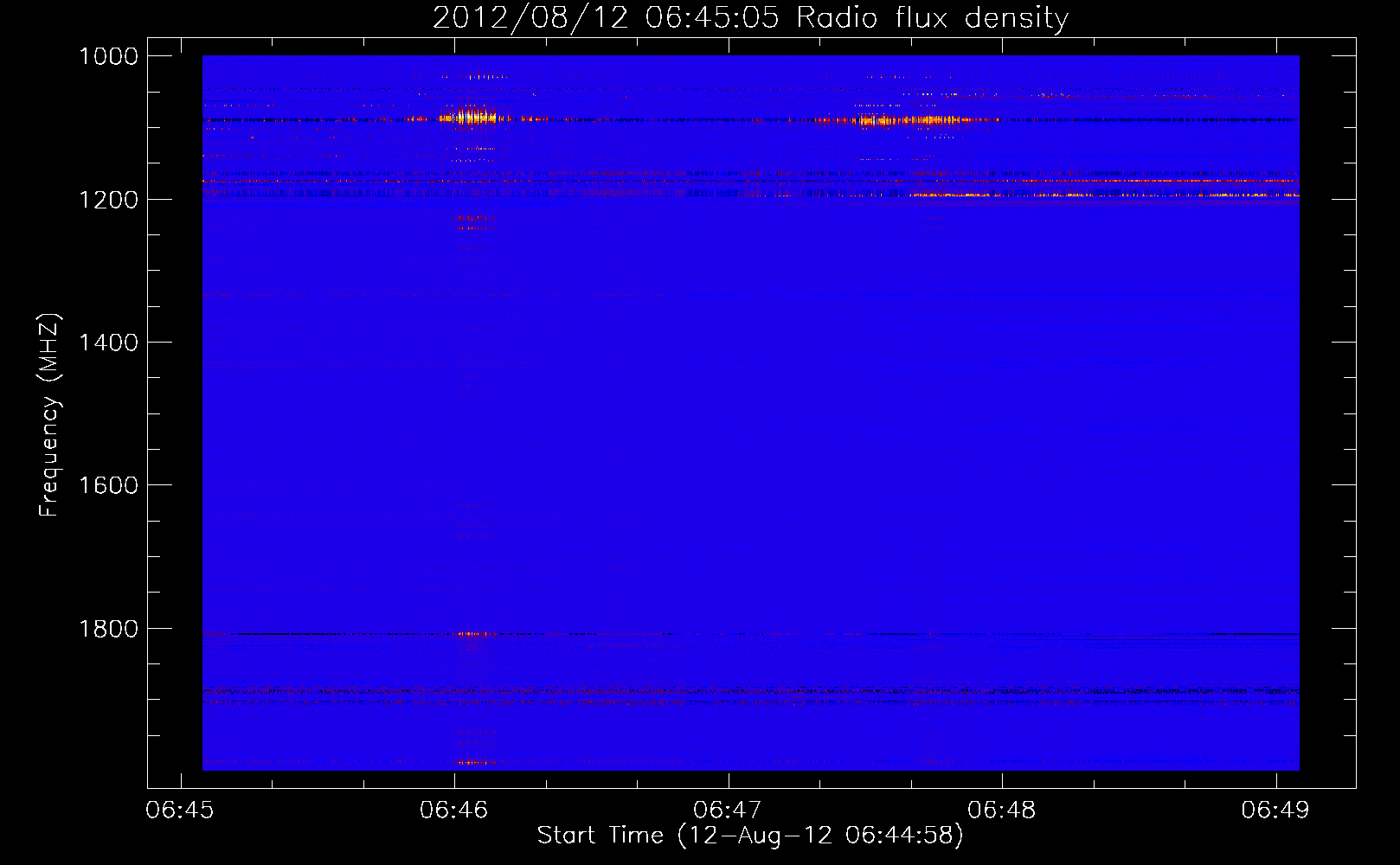Click the 'Frequency (MHZ)' y-axis label
1400x865 pixels.
point(50,414)
